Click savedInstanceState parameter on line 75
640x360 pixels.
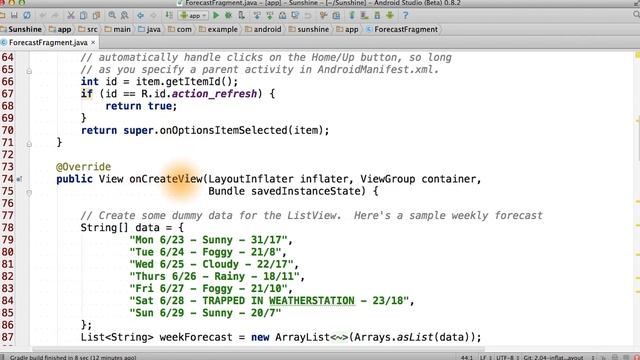[x=305, y=191]
